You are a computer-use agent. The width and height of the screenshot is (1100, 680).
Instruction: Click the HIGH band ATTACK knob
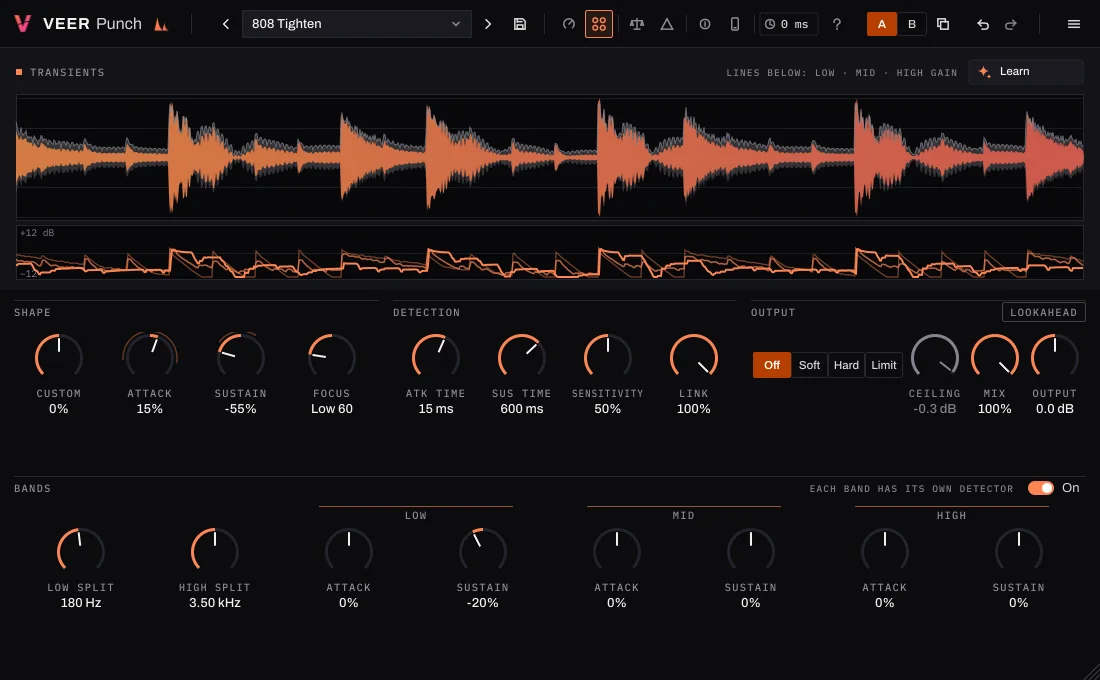point(885,550)
